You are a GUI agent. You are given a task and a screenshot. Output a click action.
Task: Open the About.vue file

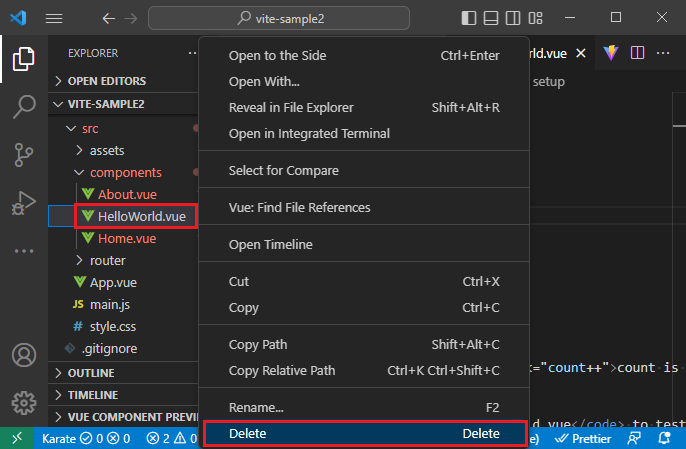tap(127, 194)
